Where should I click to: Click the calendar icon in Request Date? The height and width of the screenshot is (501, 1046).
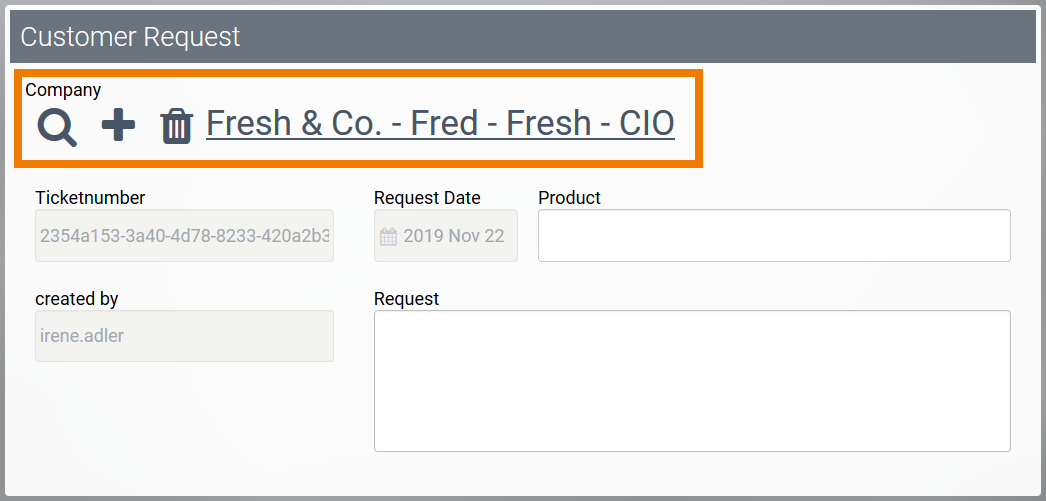pyautogui.click(x=388, y=237)
